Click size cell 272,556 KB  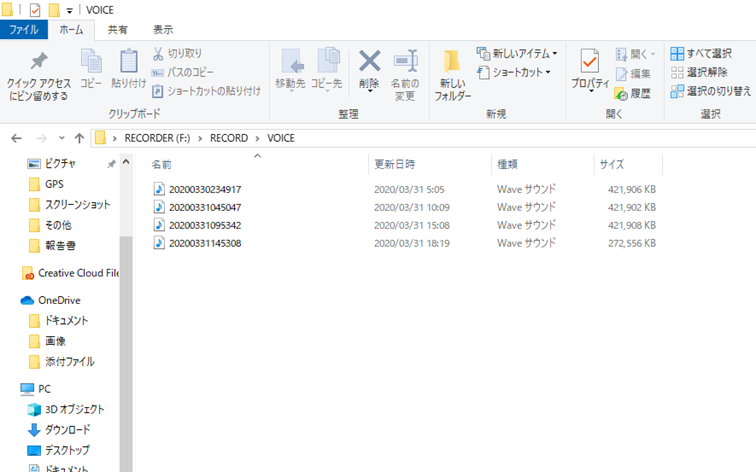632,243
